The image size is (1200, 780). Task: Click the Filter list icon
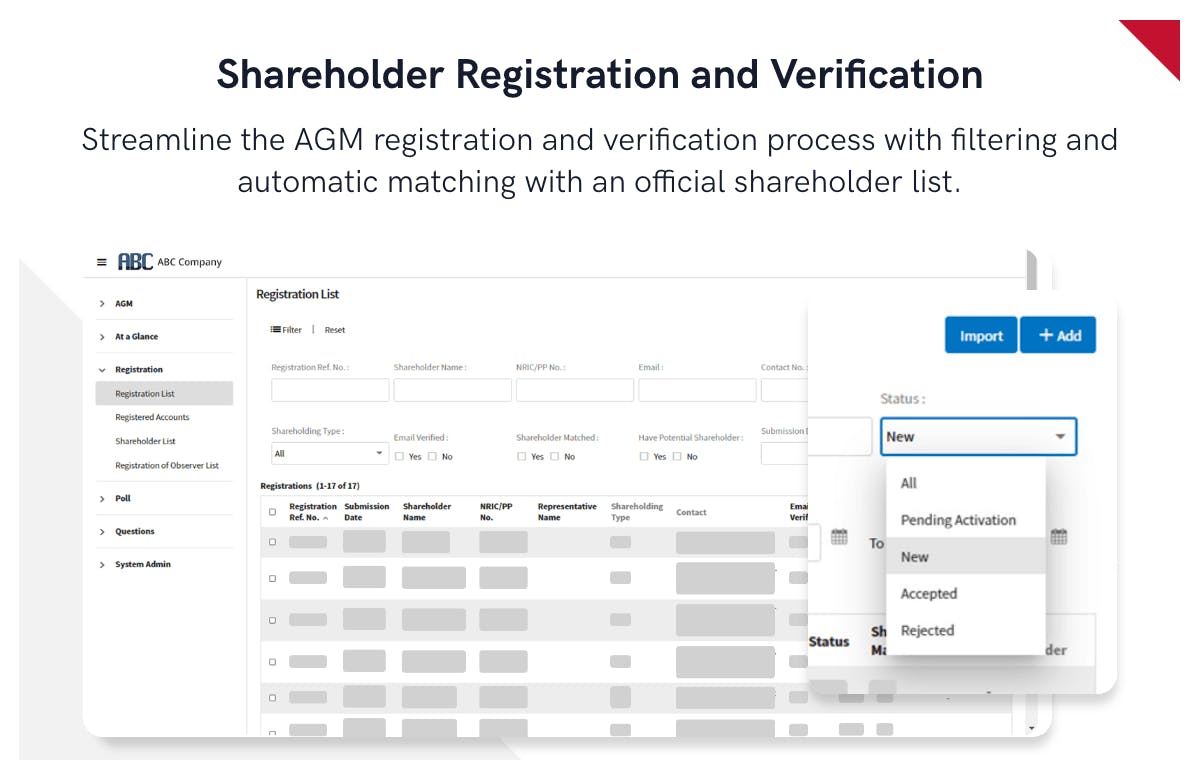click(x=276, y=330)
